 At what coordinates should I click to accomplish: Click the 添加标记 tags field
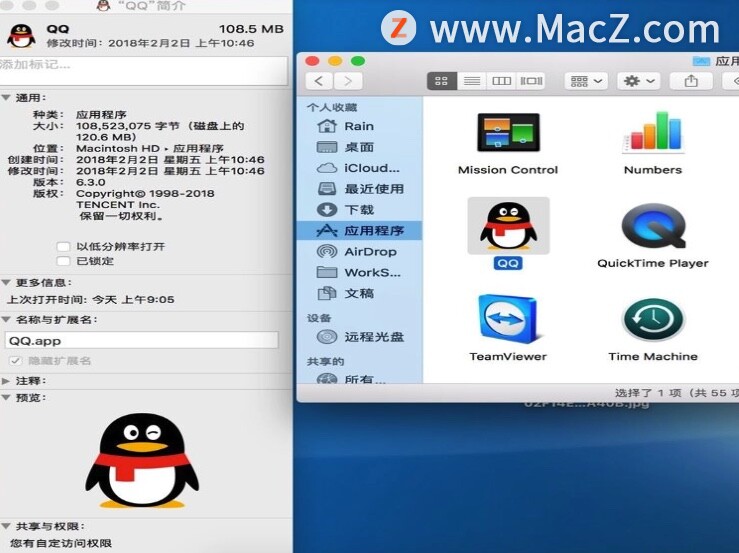(x=143, y=71)
